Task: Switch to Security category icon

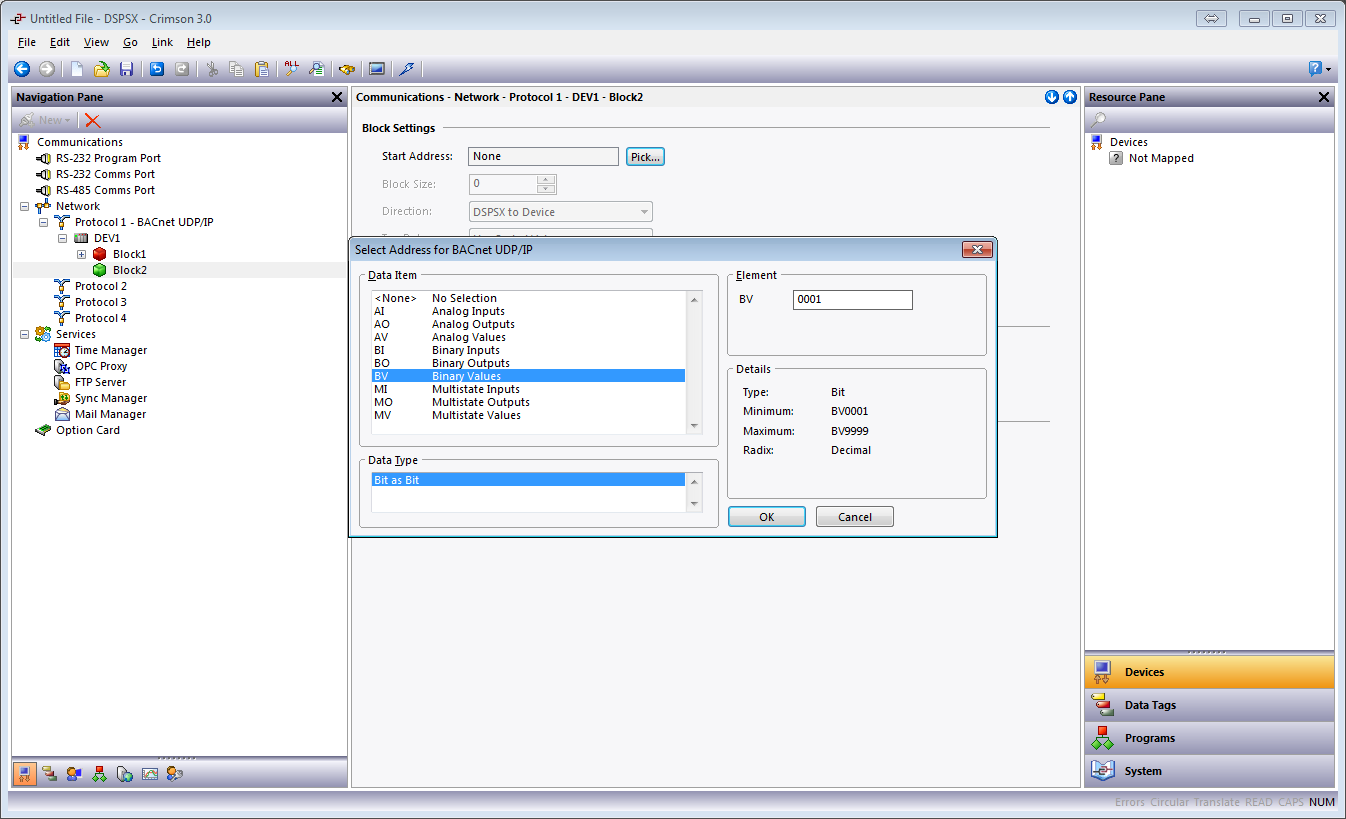Action: tap(175, 773)
